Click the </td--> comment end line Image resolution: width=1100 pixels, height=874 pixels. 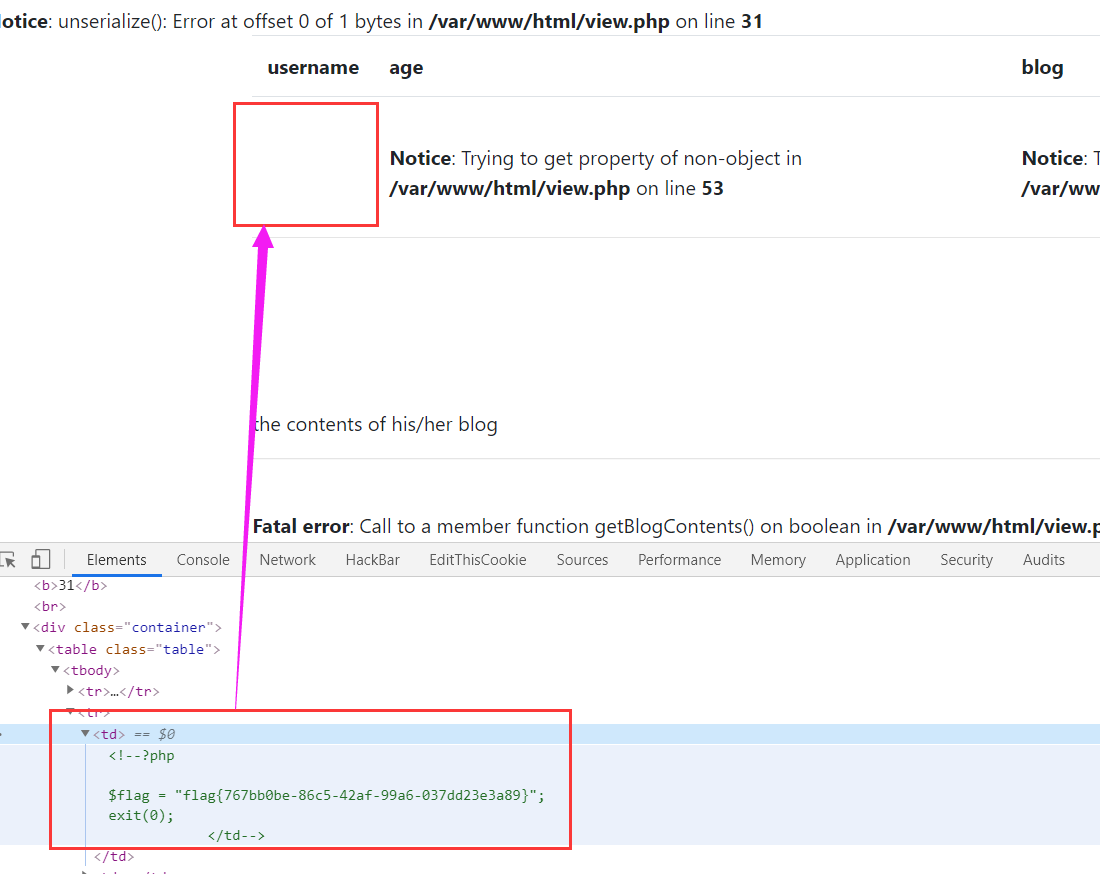(x=236, y=835)
